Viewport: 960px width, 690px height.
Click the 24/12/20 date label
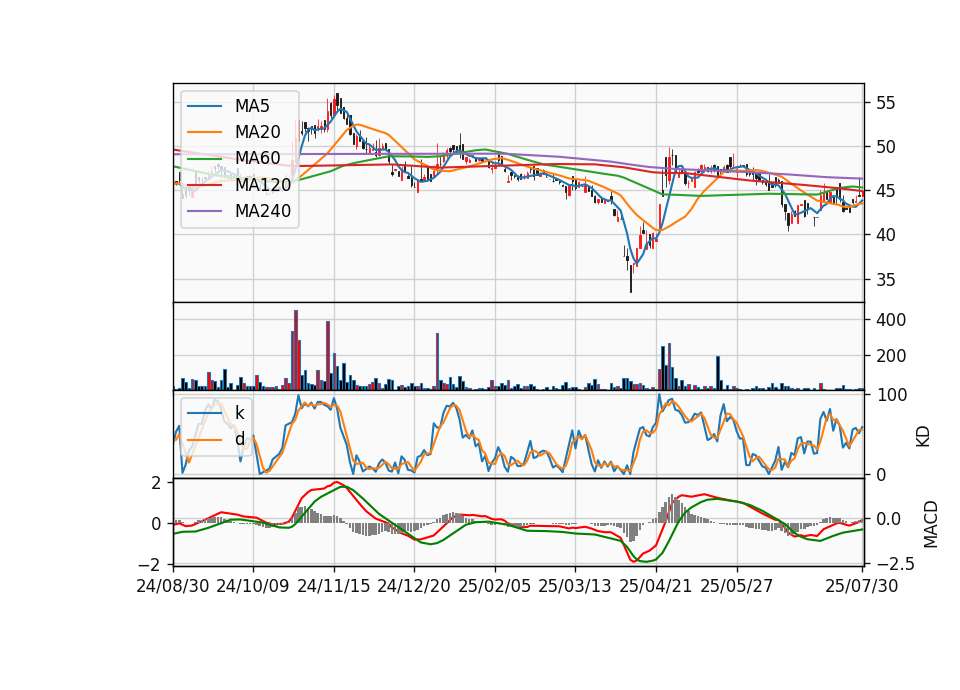coord(414,586)
